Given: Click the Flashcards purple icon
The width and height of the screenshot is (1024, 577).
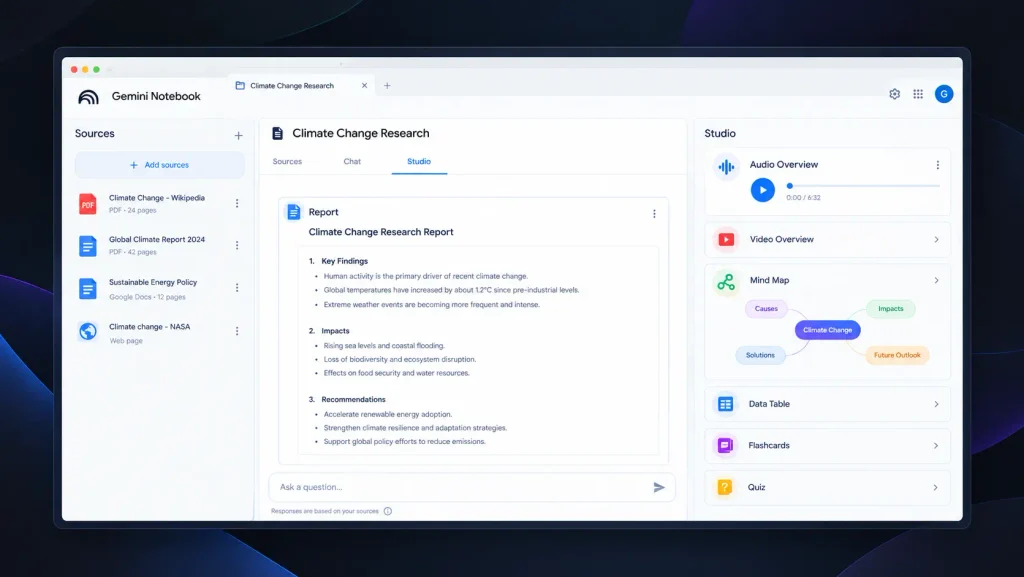Looking at the screenshot, I should (726, 446).
